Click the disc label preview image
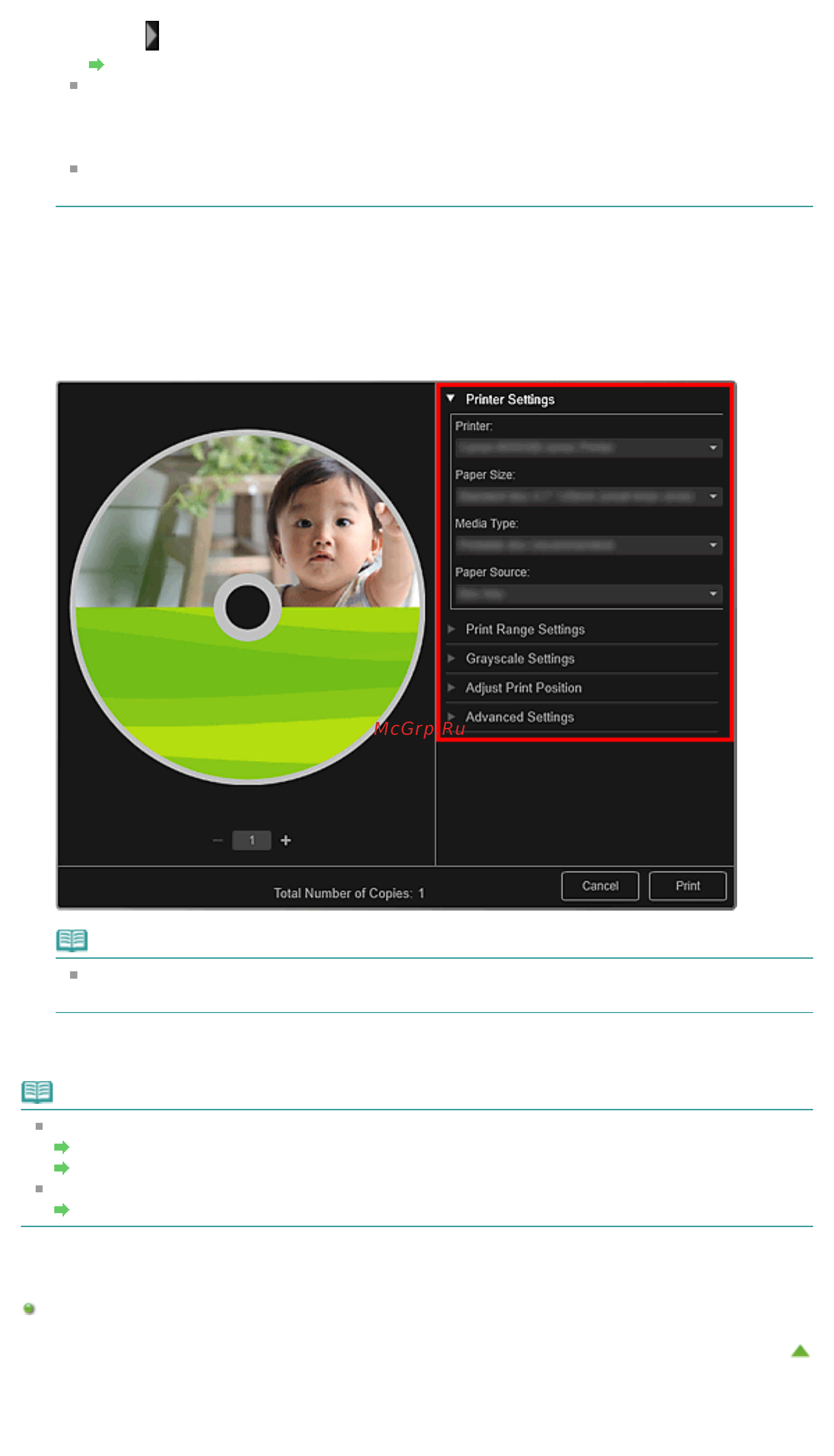Image resolution: width=834 pixels, height=1456 pixels. coord(247,607)
